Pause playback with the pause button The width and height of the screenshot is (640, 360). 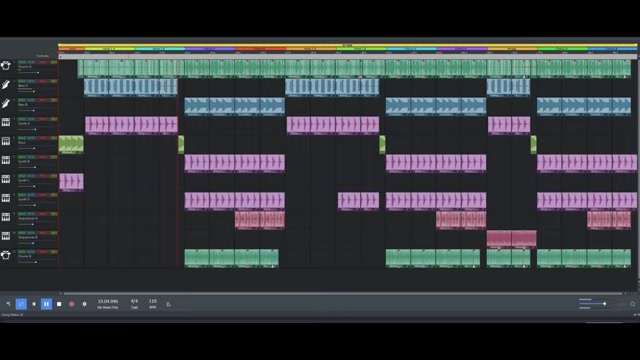(x=46, y=304)
